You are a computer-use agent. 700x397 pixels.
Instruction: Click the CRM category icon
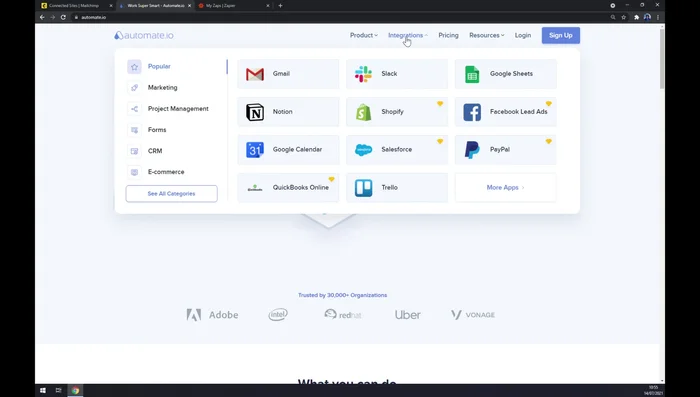tap(134, 151)
